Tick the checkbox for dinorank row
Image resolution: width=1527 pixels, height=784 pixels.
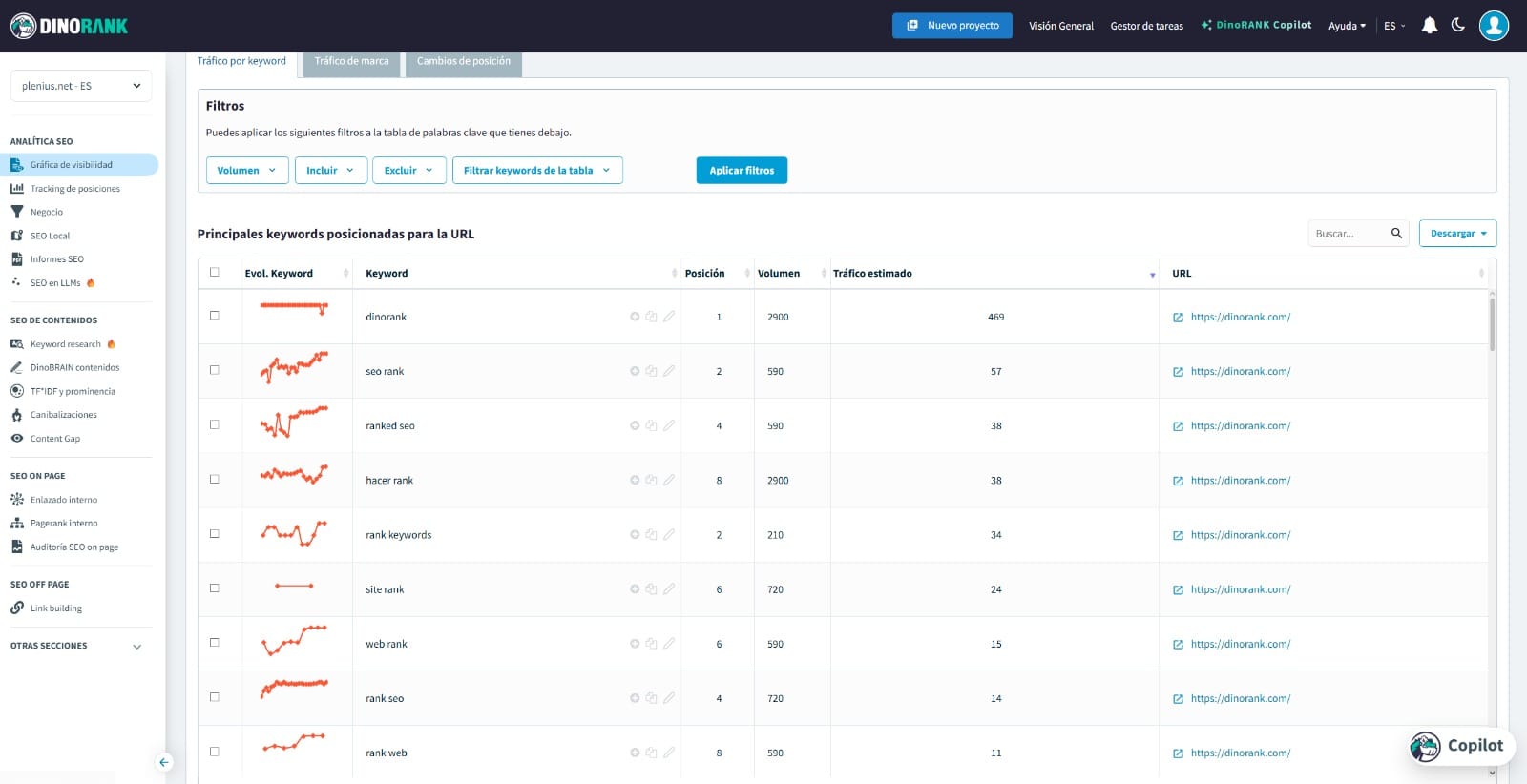point(215,316)
